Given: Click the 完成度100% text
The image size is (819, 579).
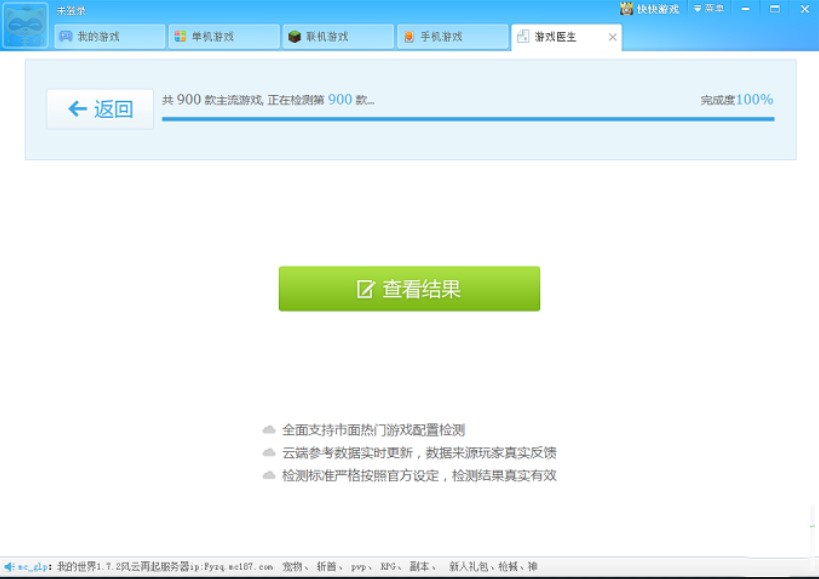Looking at the screenshot, I should click(x=736, y=100).
